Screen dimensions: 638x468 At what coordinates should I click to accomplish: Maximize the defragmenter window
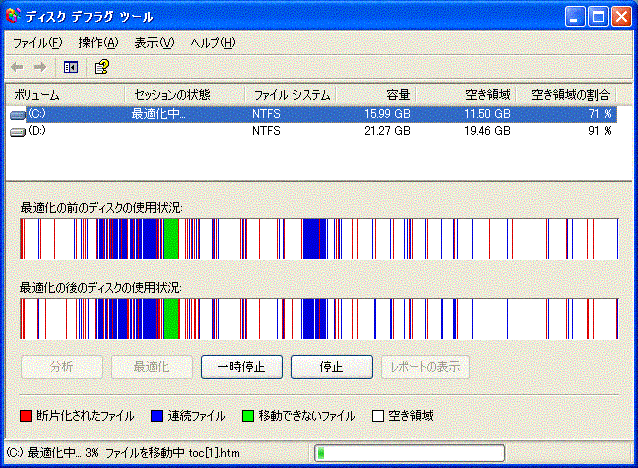coord(598,17)
